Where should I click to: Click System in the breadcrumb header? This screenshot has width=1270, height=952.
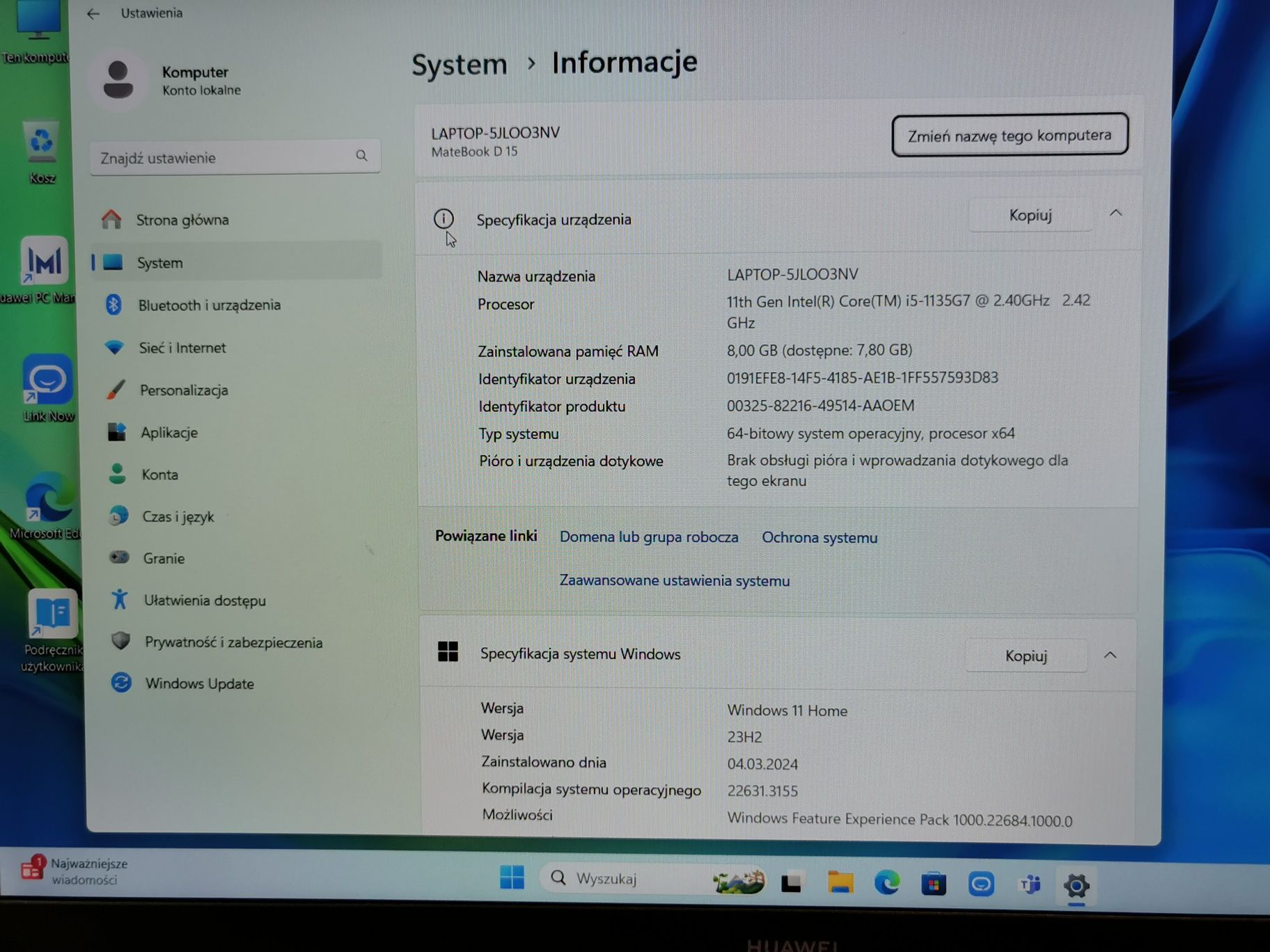click(460, 65)
